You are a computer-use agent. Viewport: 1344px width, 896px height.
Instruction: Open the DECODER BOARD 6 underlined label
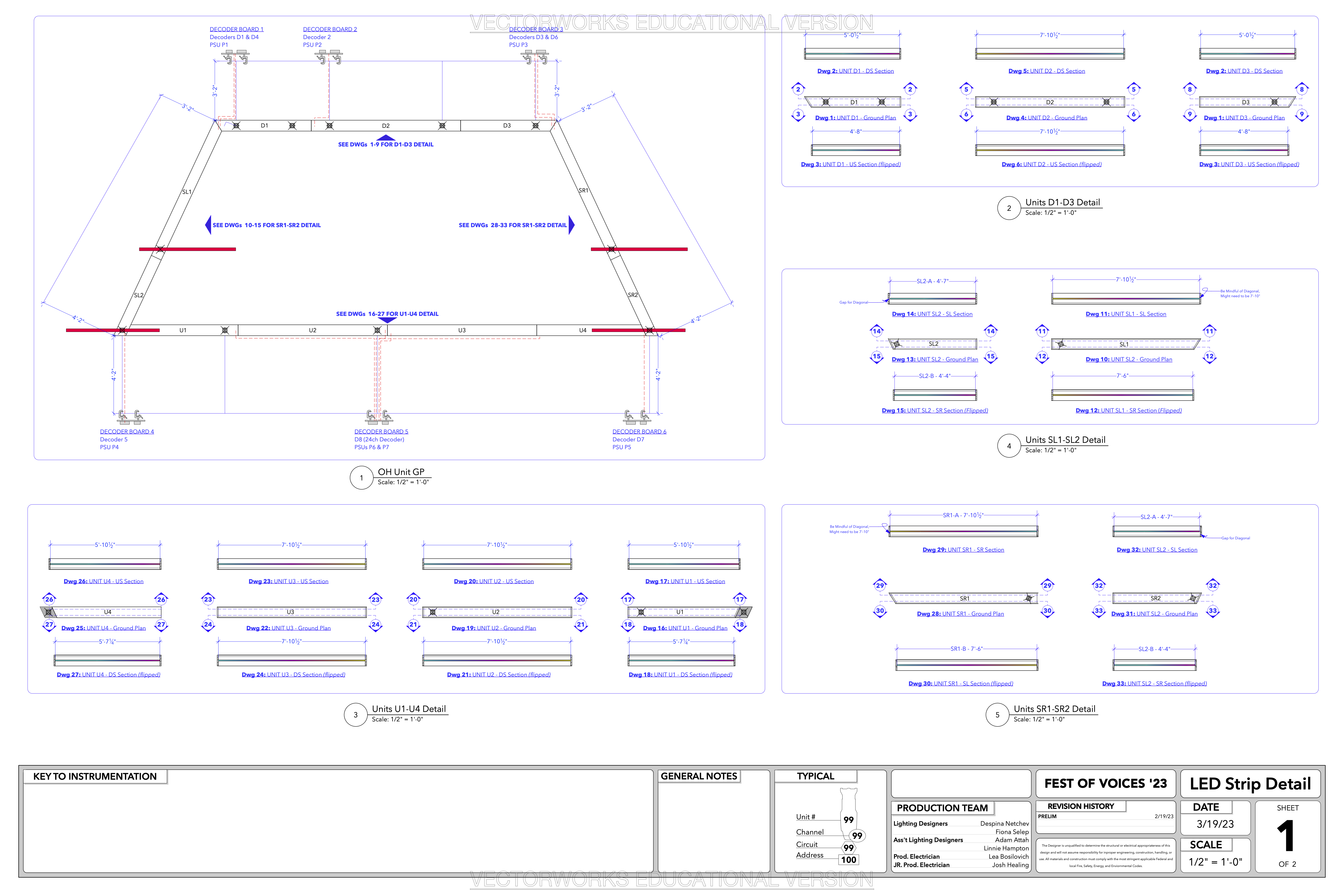point(639,431)
